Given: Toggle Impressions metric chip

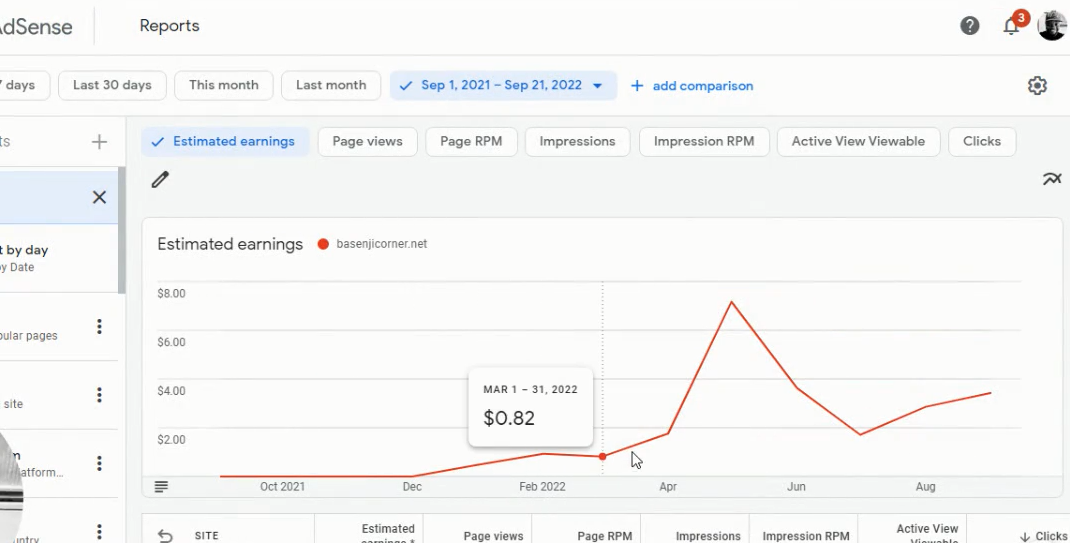Looking at the screenshot, I should pos(577,141).
